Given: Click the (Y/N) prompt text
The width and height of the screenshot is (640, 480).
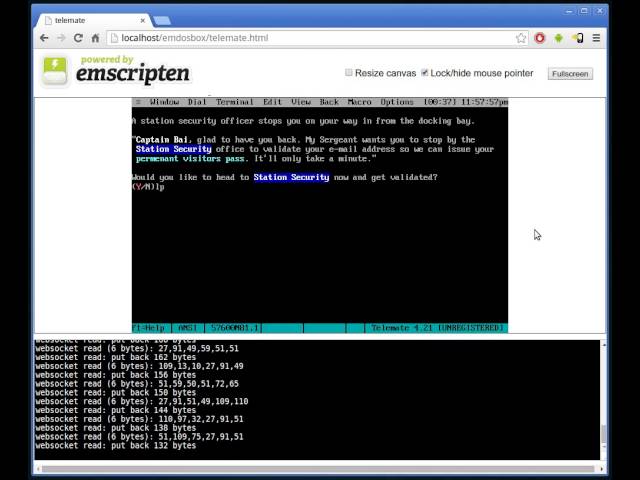Looking at the screenshot, I should [x=143, y=187].
